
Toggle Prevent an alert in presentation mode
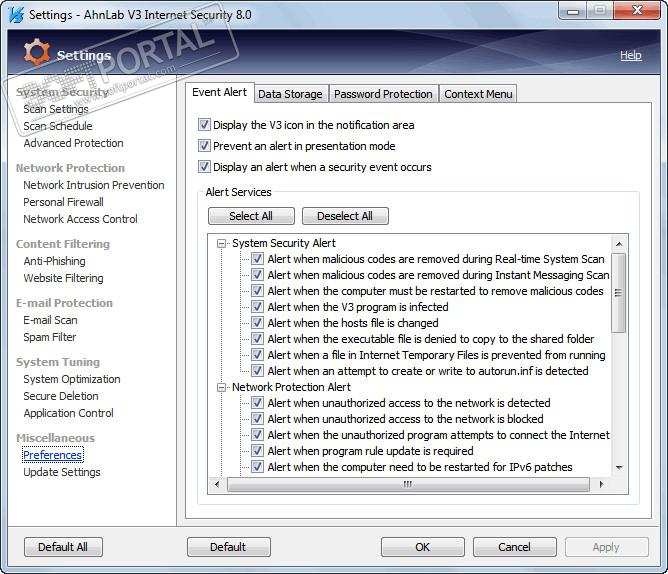coord(204,146)
